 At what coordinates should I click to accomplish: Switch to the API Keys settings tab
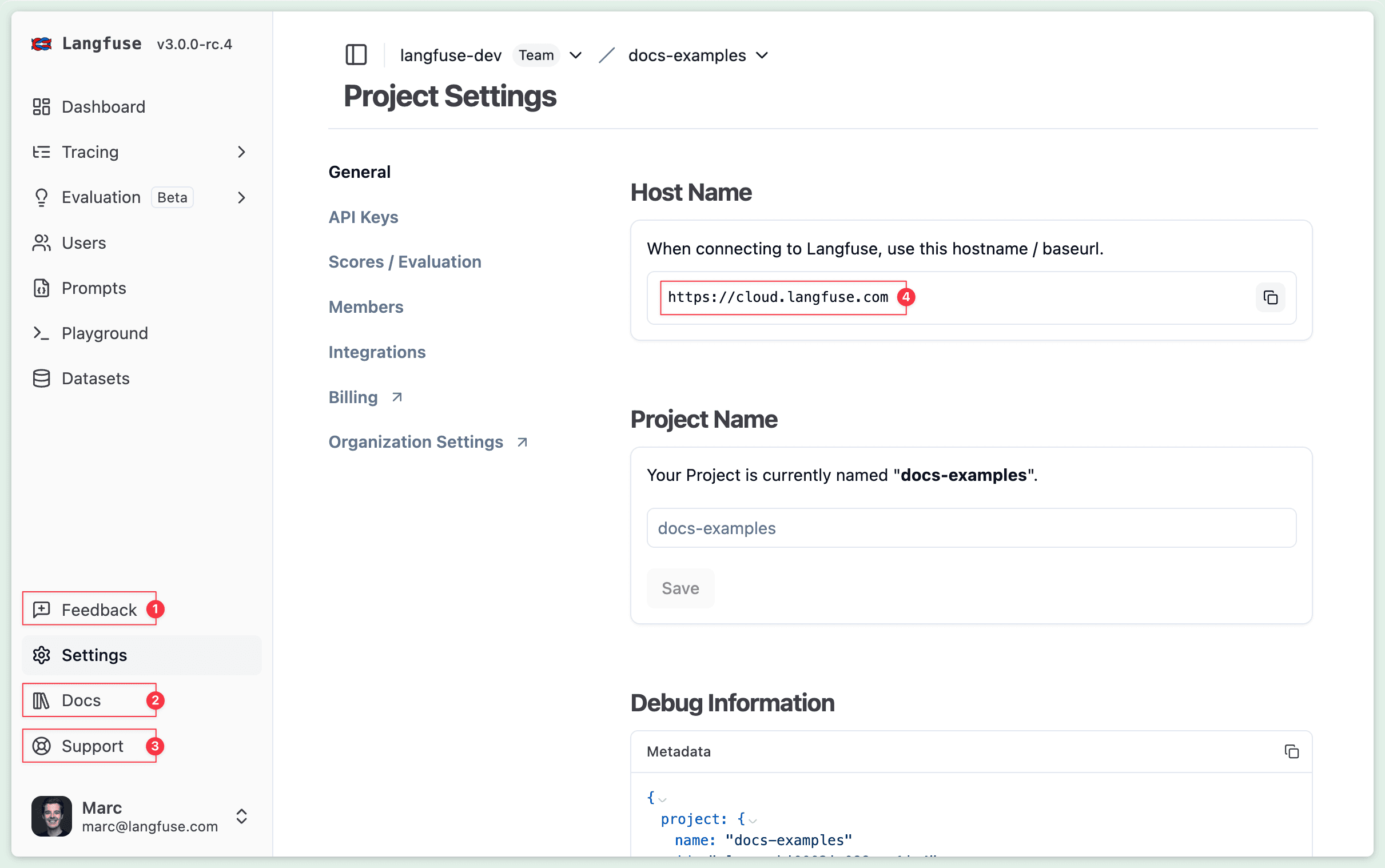pyautogui.click(x=363, y=217)
